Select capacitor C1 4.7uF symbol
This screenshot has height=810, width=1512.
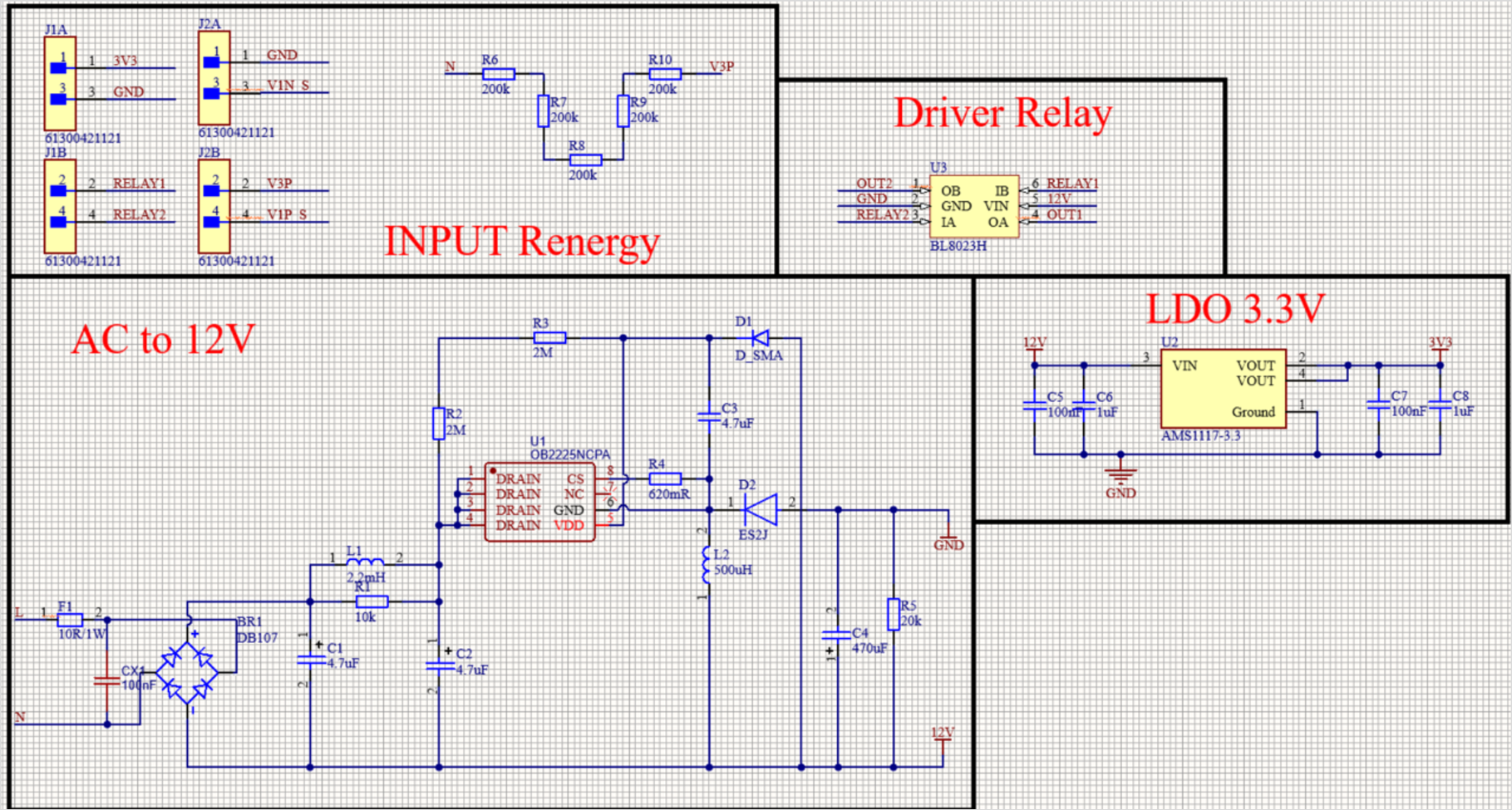click(310, 660)
